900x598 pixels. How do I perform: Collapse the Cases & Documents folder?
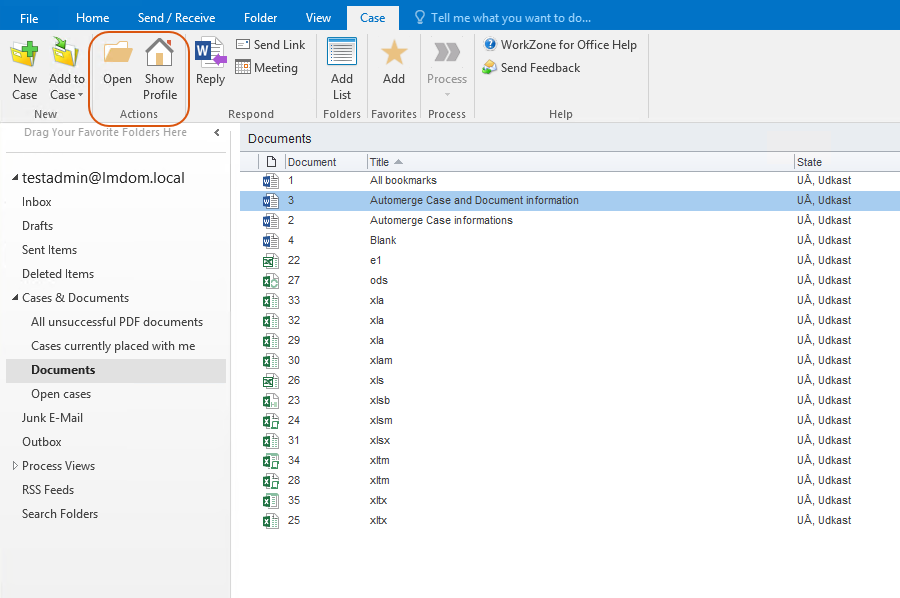[x=15, y=298]
